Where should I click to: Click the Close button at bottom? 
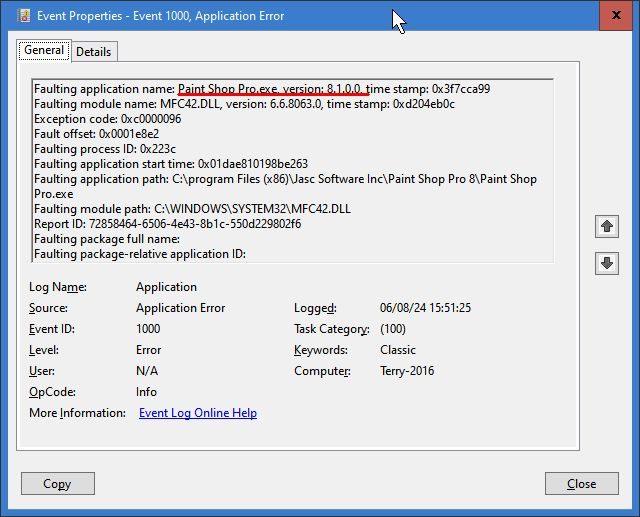582,484
